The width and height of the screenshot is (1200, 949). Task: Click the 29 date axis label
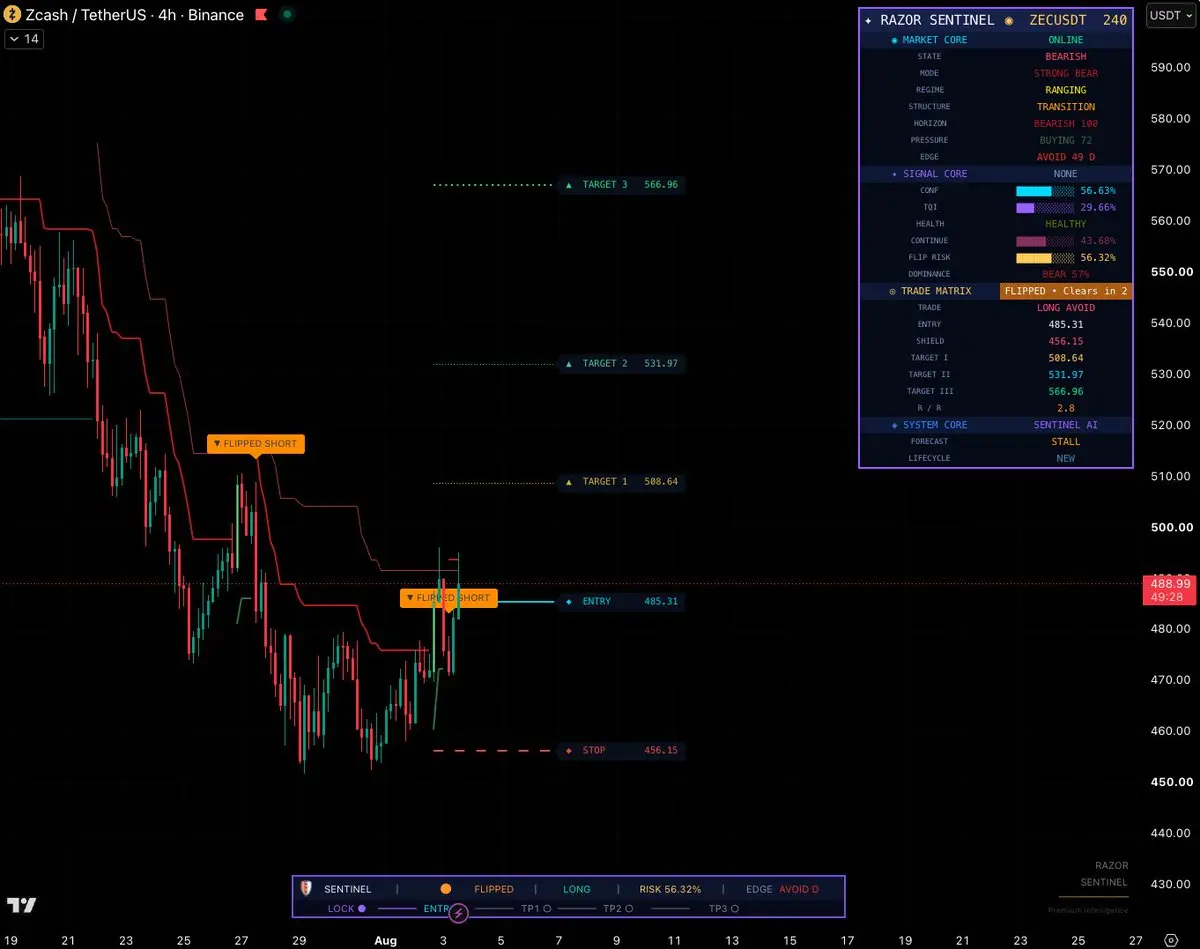click(299, 941)
